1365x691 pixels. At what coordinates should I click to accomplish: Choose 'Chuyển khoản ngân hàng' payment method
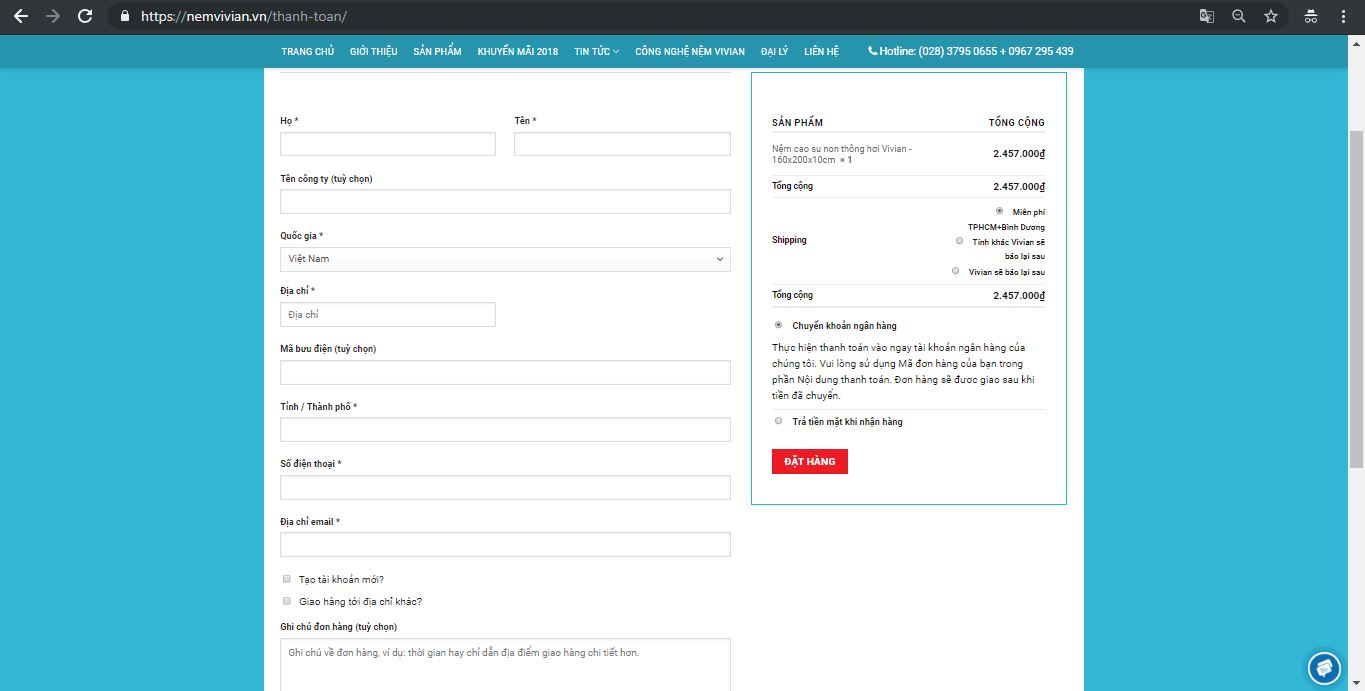pyautogui.click(x=778, y=325)
